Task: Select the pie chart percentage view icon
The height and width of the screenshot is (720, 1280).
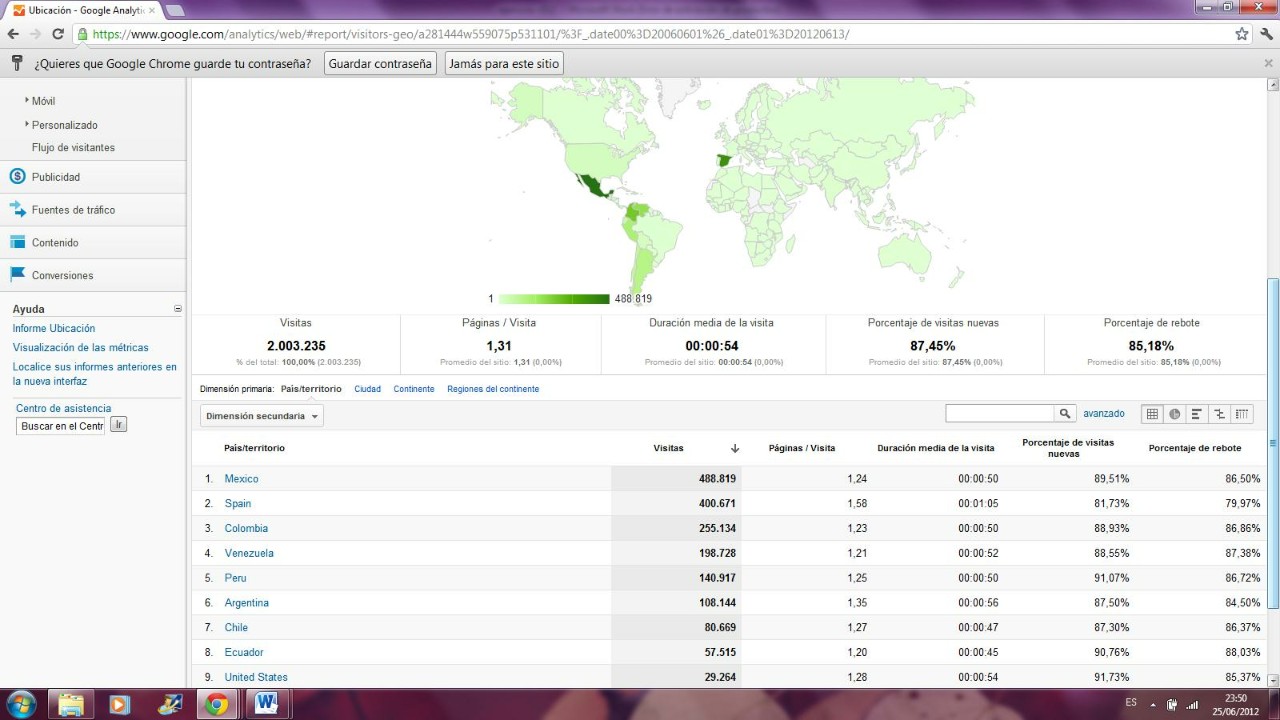Action: click(x=1175, y=414)
